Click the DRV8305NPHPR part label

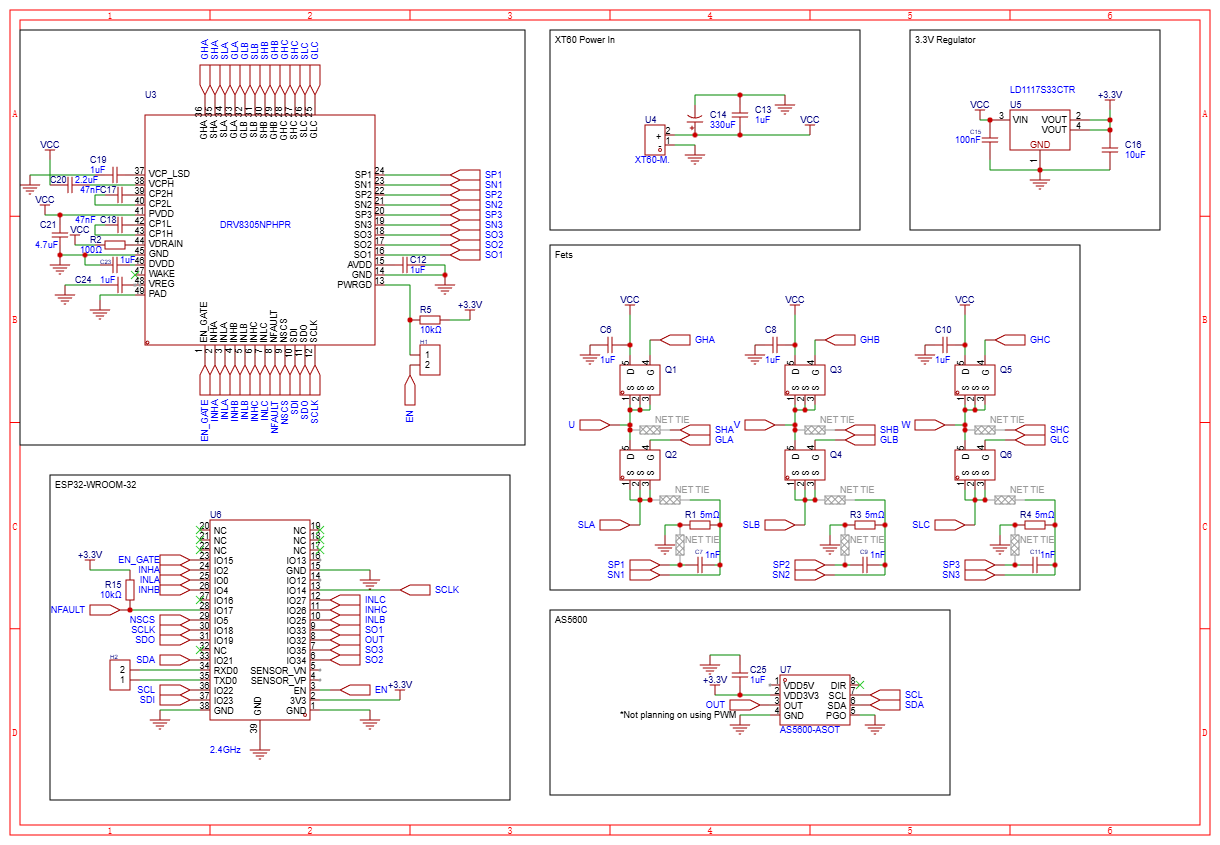[x=255, y=225]
